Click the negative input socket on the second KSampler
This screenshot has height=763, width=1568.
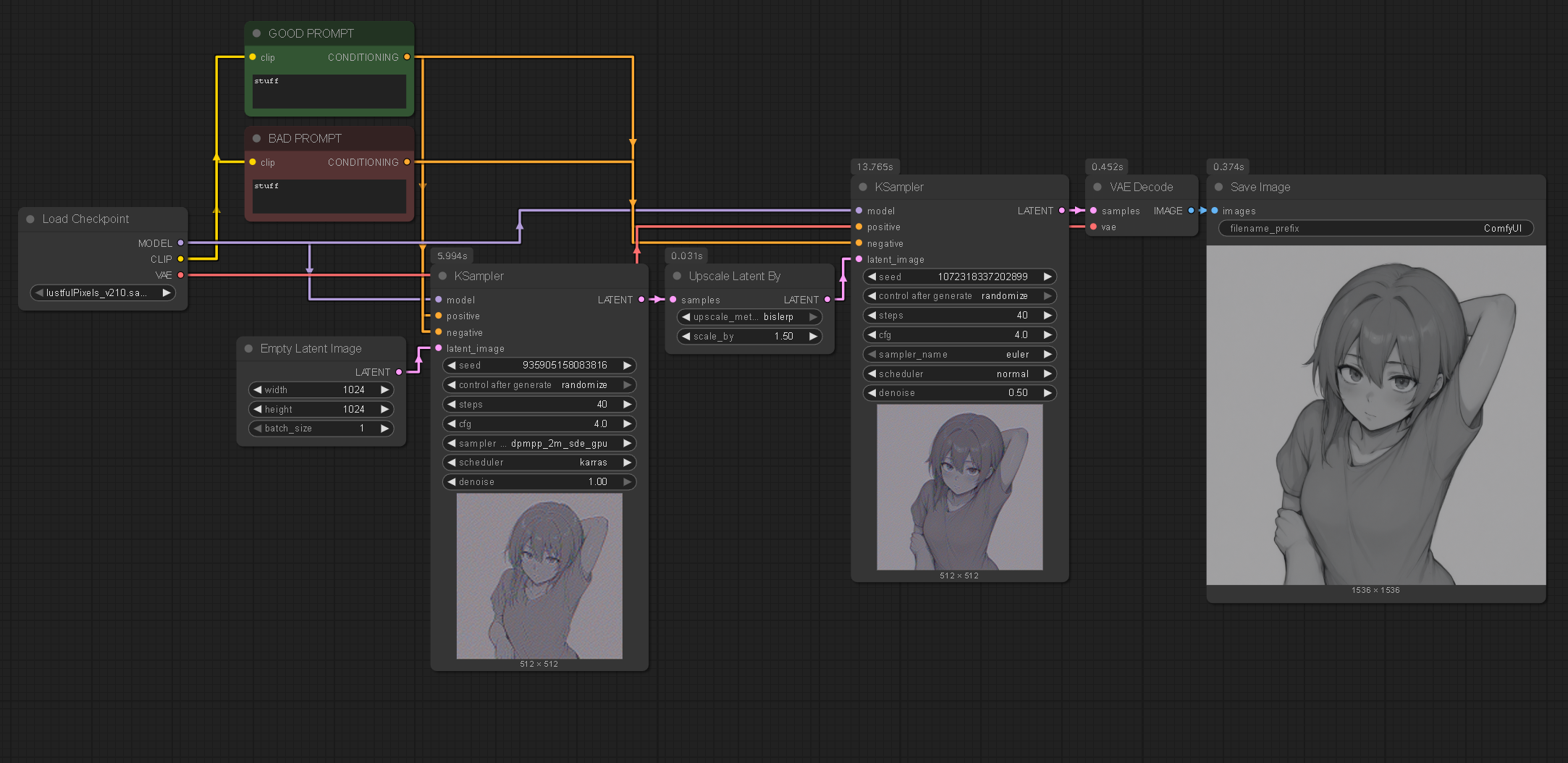coord(859,243)
